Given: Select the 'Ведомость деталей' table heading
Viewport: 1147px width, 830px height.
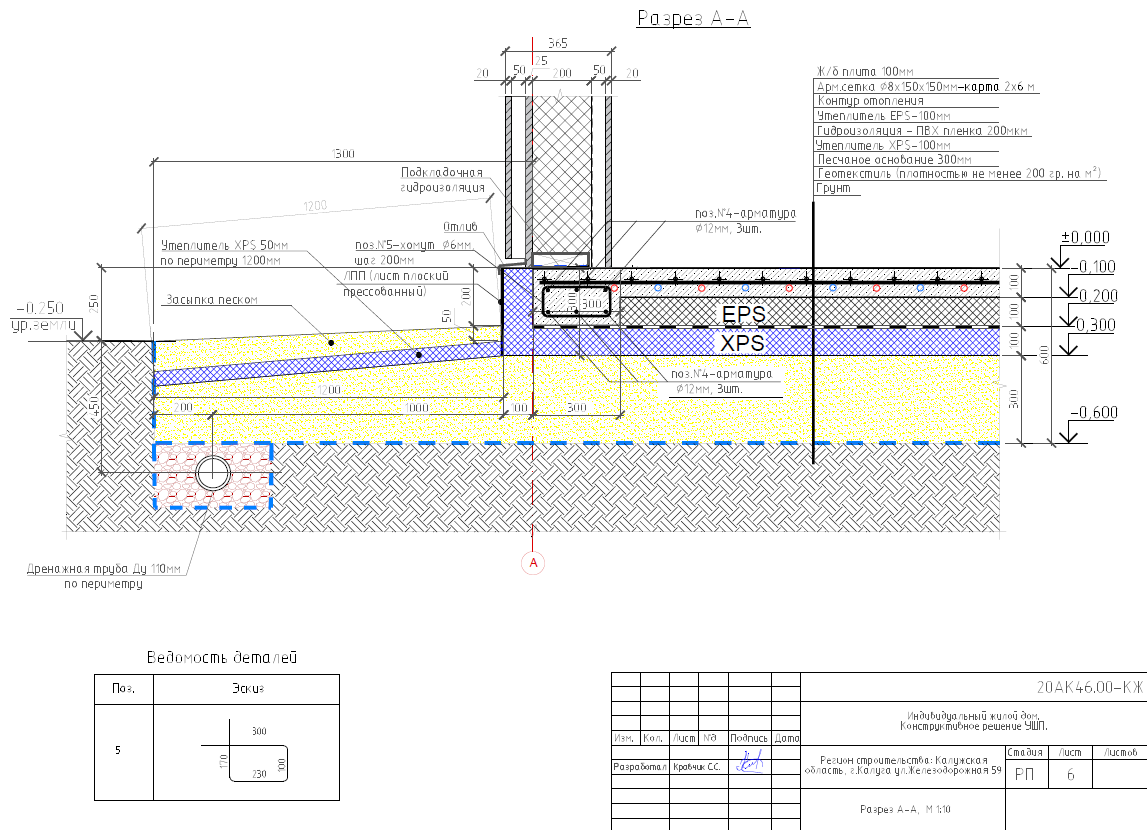Looking at the screenshot, I should pos(222,657).
